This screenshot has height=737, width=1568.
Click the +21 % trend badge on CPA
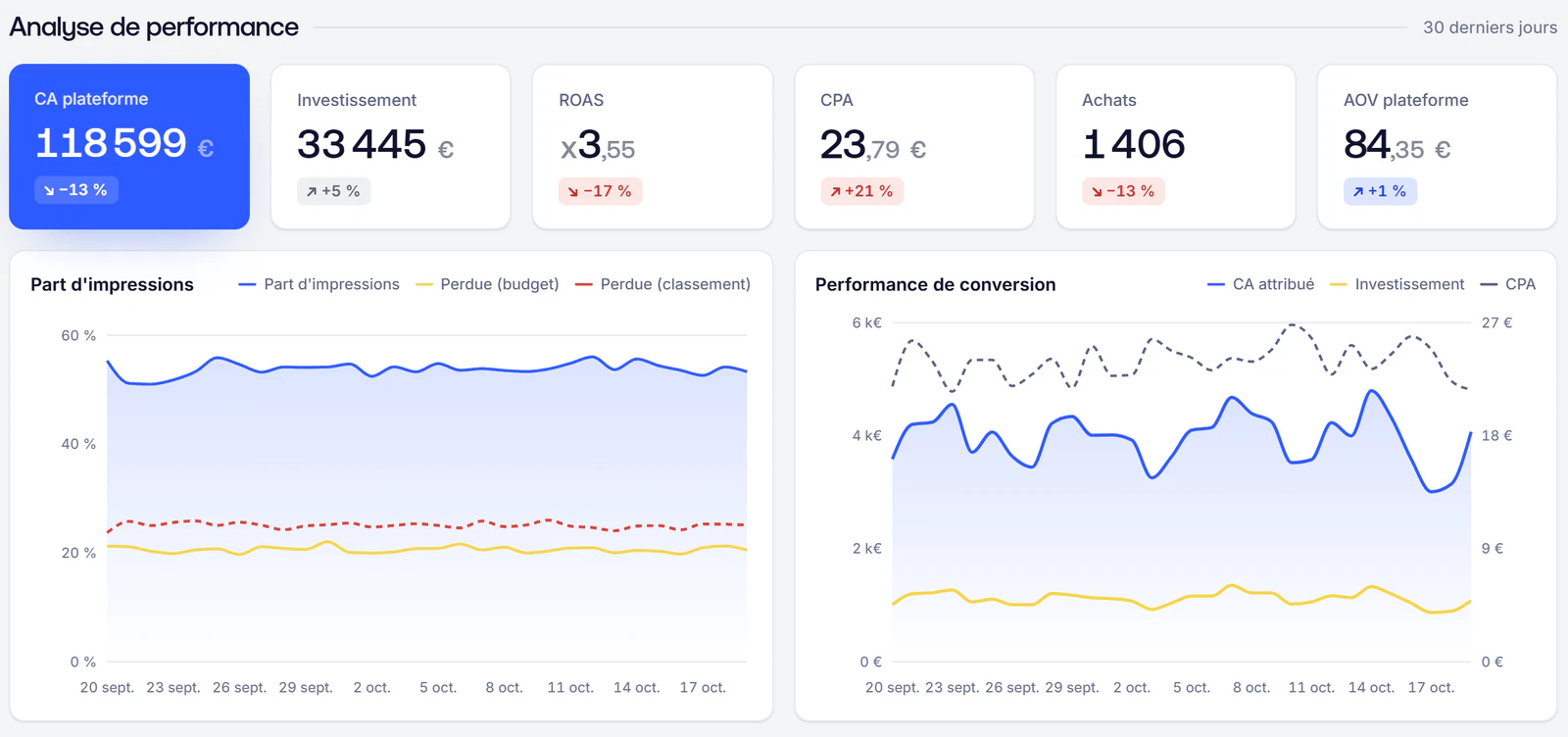861,191
